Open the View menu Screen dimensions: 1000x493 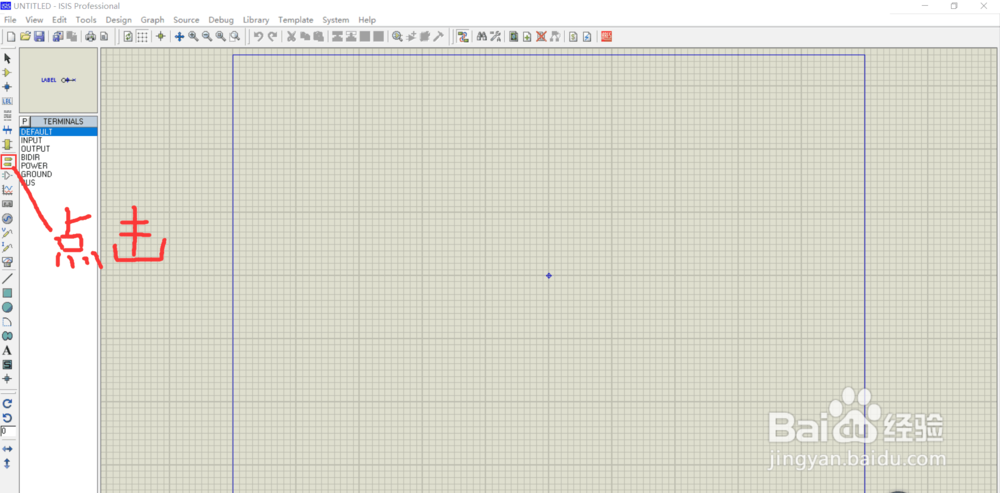click(34, 20)
